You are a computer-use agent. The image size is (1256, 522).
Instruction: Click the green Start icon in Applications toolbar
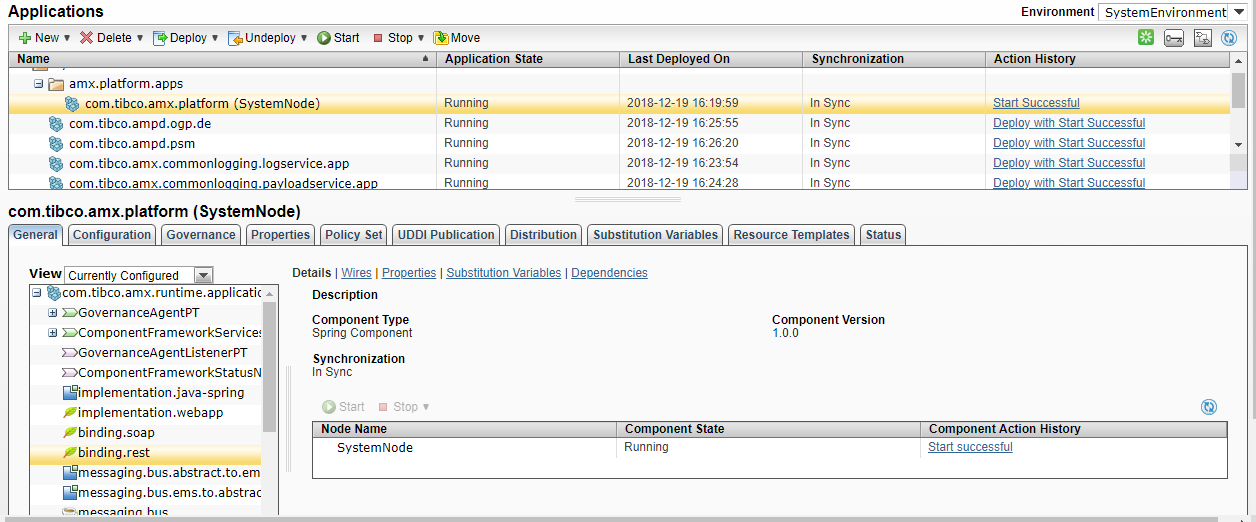pos(324,38)
